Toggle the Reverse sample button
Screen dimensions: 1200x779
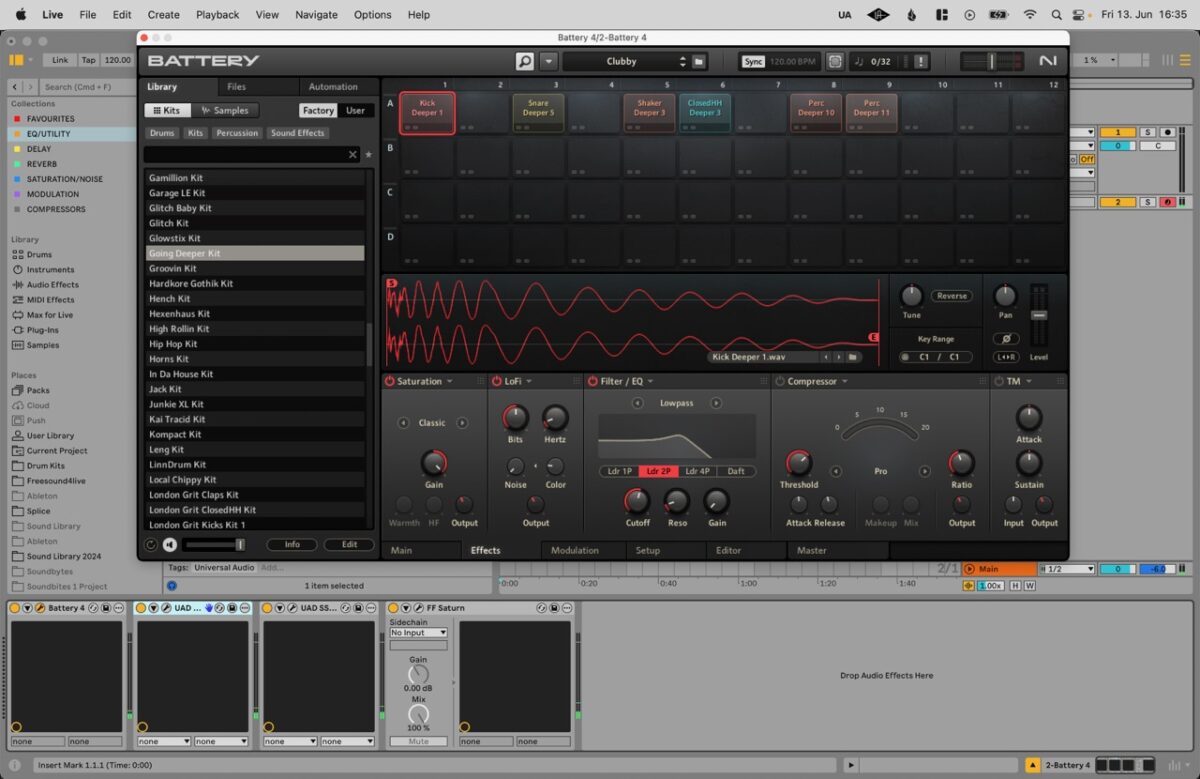coord(952,296)
